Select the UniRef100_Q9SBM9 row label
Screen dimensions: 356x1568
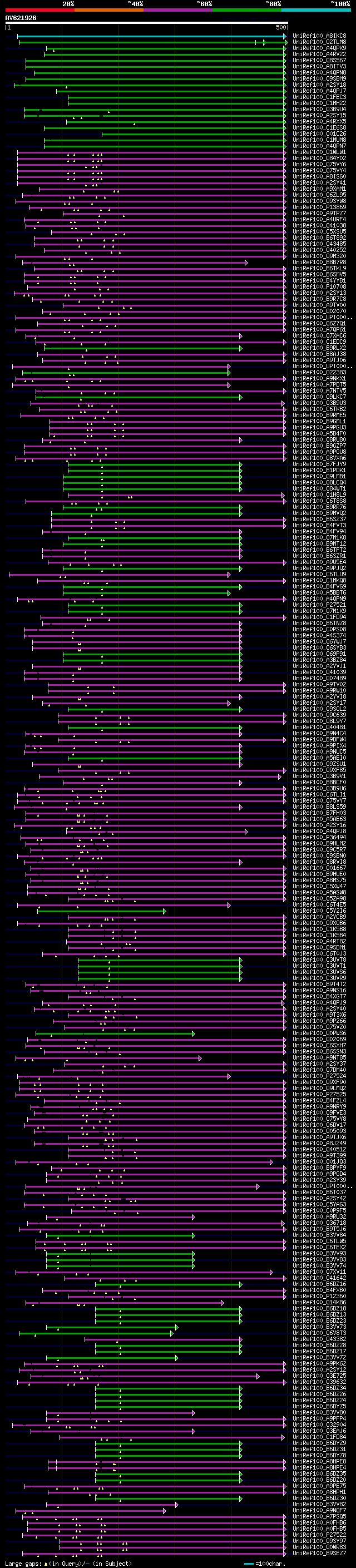[319, 78]
